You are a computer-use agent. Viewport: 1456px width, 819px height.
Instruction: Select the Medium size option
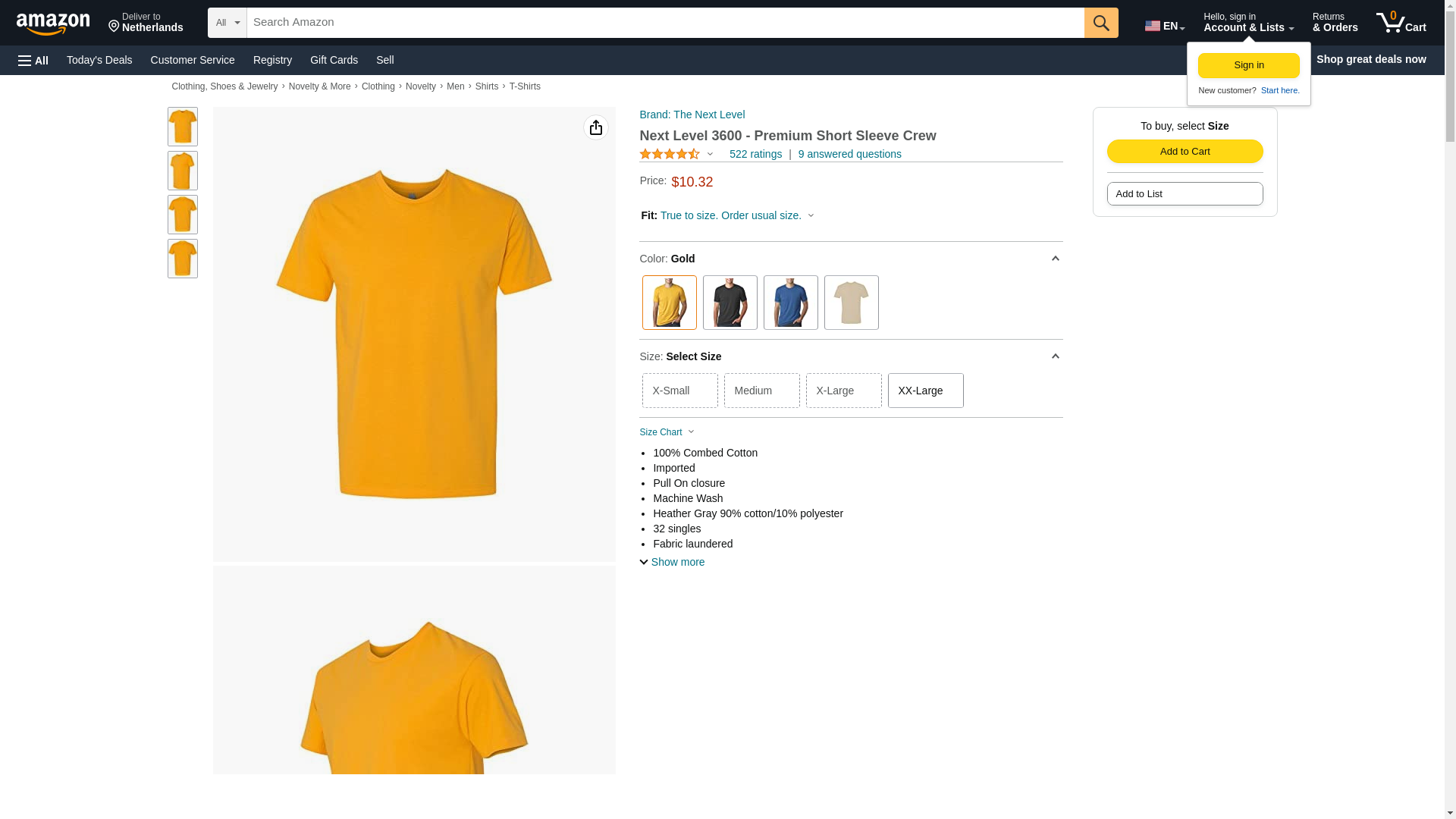(x=761, y=391)
